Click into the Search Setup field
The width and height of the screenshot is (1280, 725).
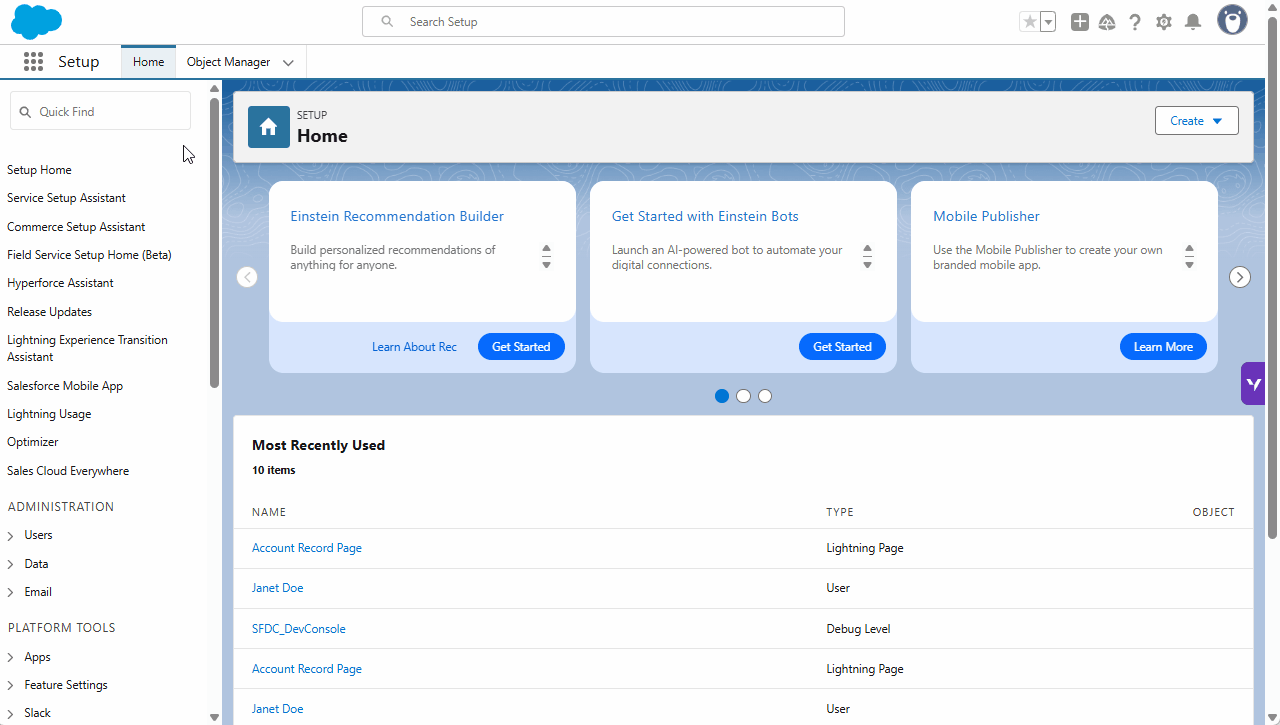point(603,22)
